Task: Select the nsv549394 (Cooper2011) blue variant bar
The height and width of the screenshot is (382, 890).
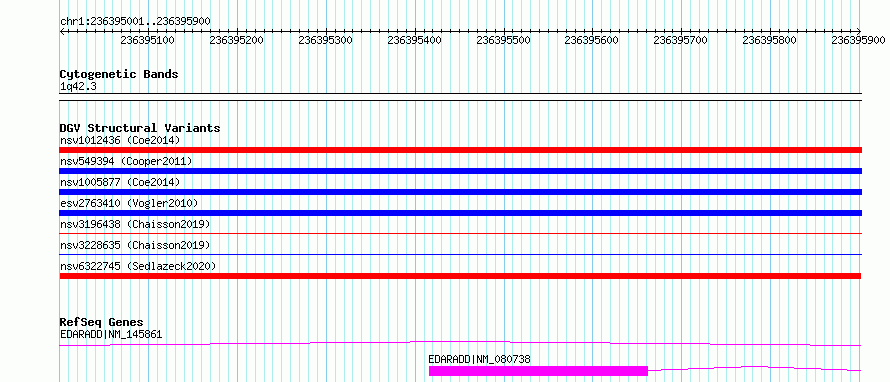Action: [x=460, y=171]
